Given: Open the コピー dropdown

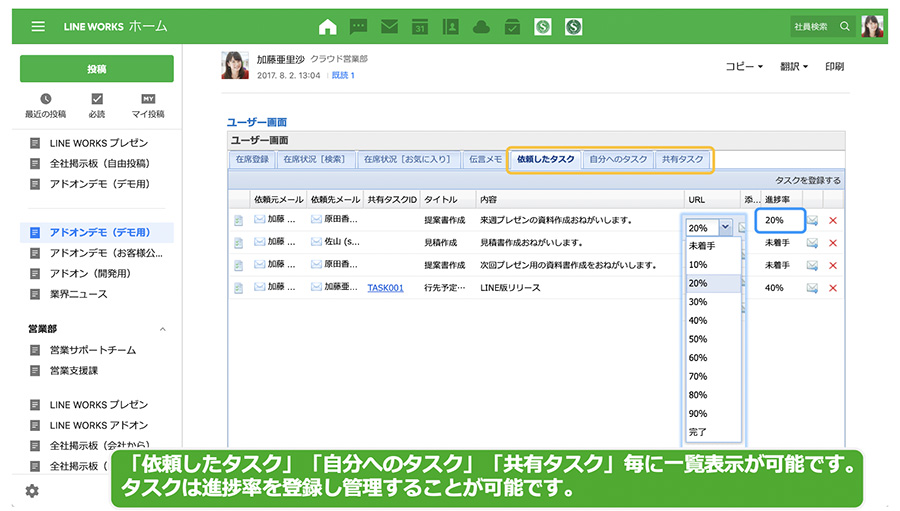Looking at the screenshot, I should [744, 67].
